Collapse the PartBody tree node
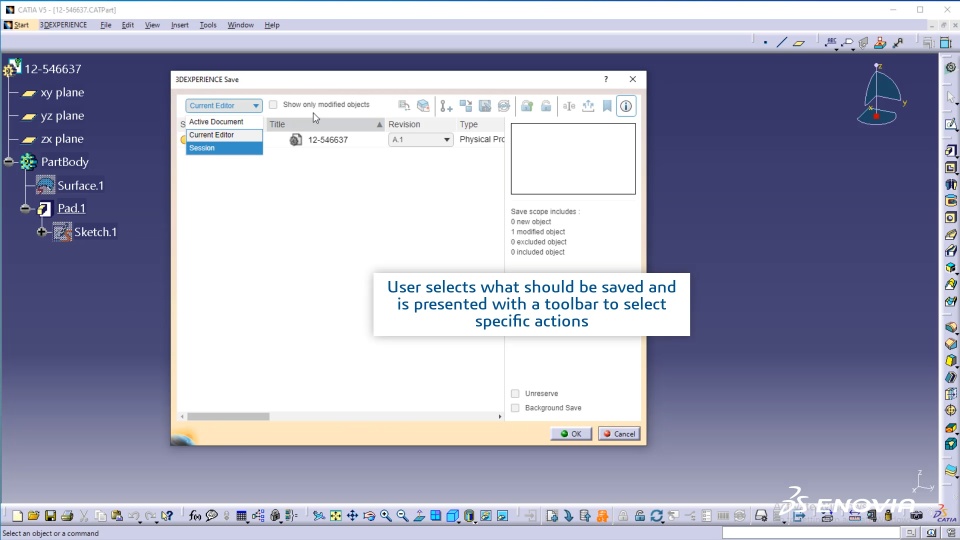The width and height of the screenshot is (960, 540). (x=9, y=162)
